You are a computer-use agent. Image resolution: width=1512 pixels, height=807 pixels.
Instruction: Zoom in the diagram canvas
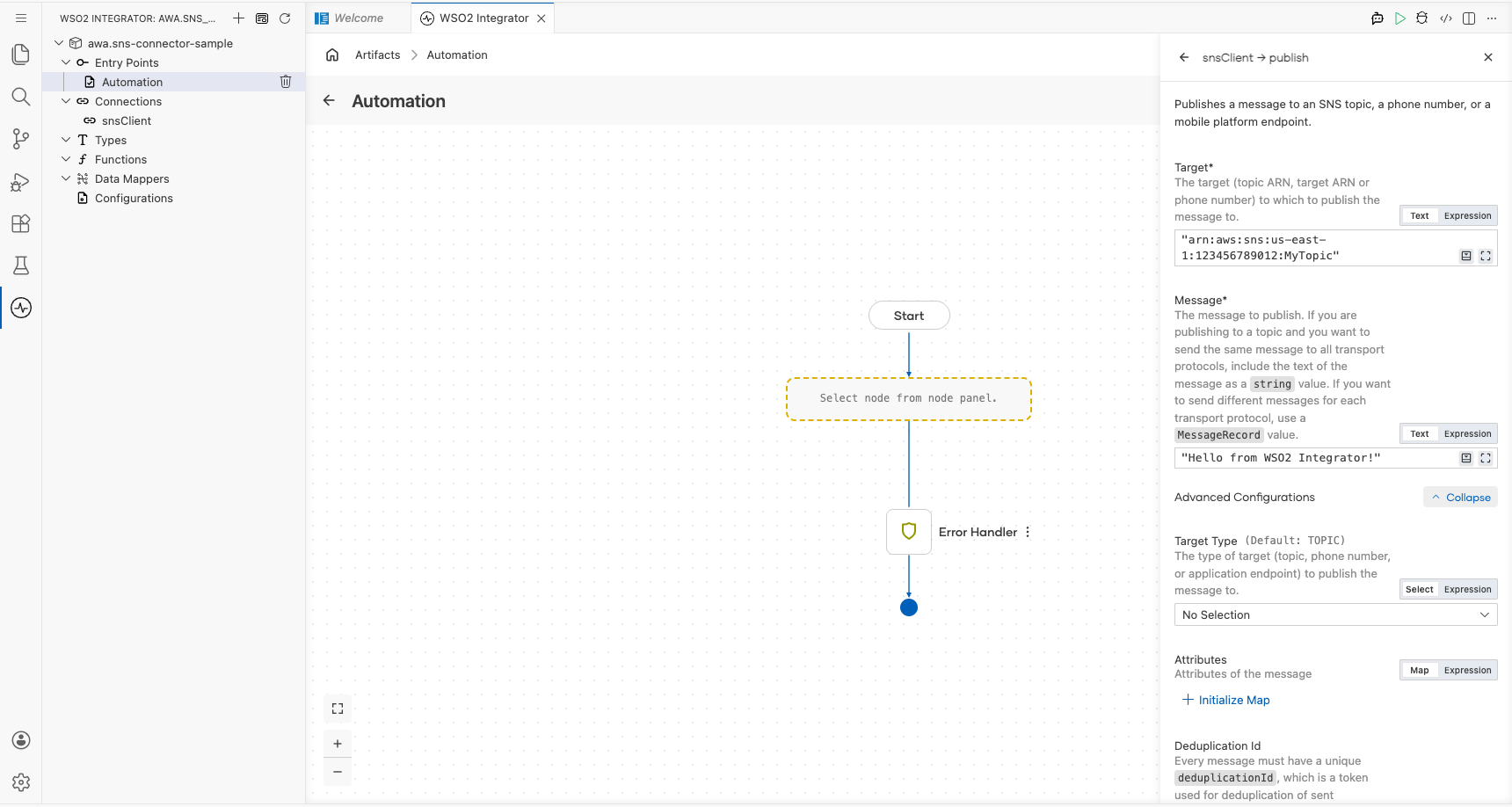tap(338, 744)
